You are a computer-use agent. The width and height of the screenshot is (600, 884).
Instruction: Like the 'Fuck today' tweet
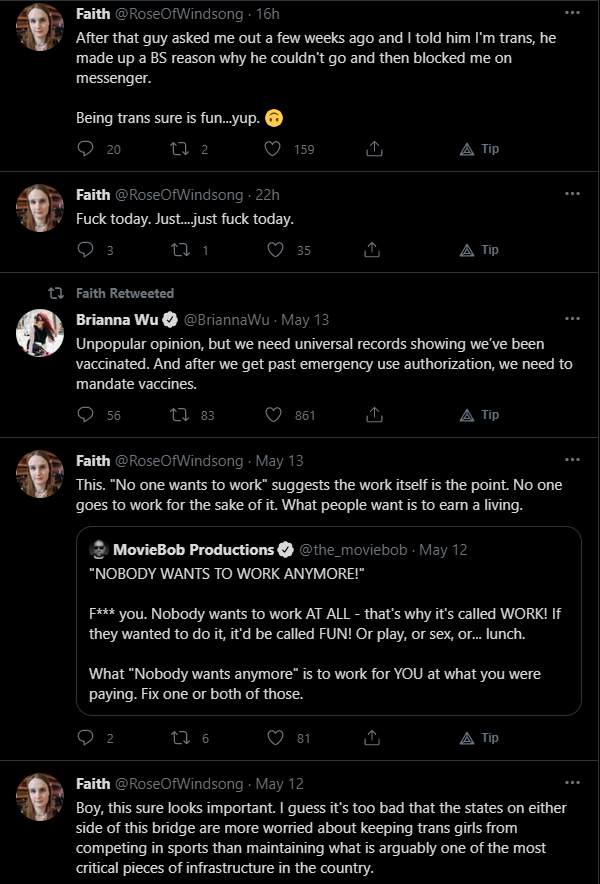point(275,250)
